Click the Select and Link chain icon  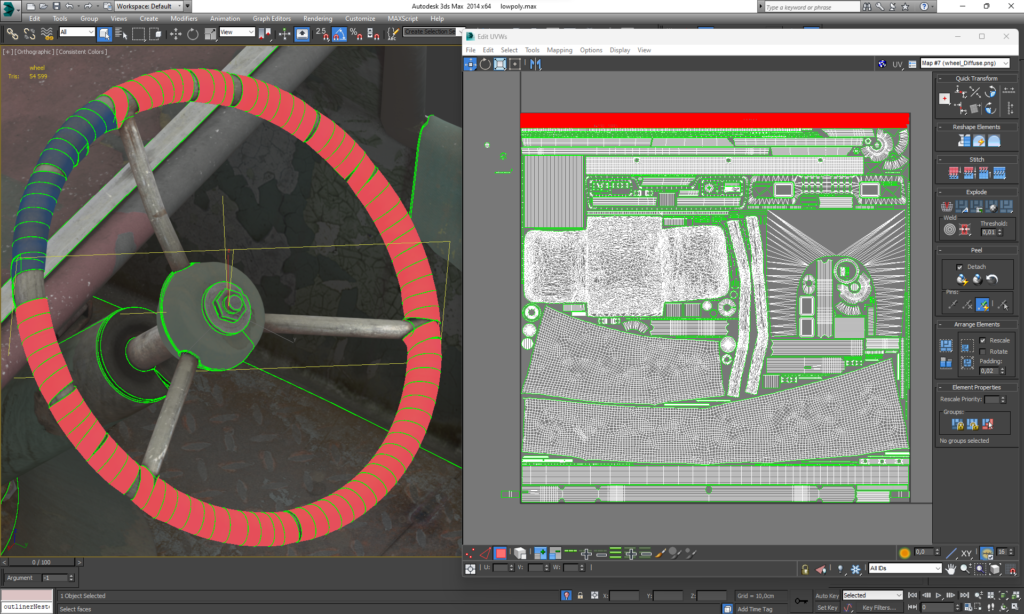(12, 33)
